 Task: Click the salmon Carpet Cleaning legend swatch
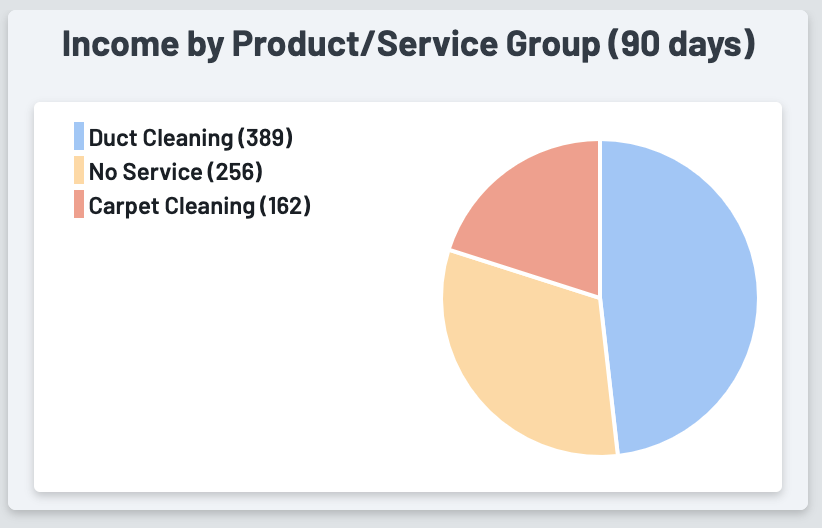coord(79,205)
